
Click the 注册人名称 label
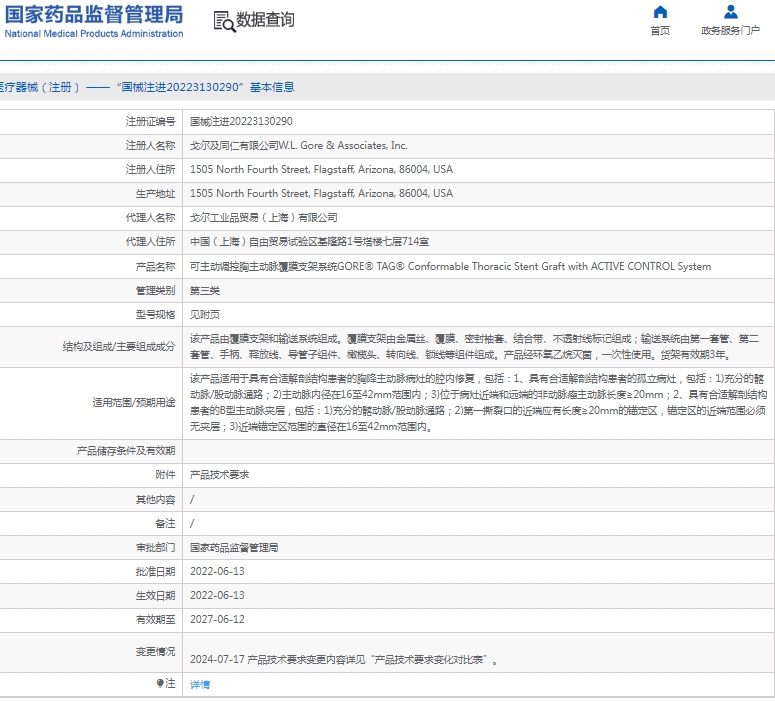tap(150, 146)
